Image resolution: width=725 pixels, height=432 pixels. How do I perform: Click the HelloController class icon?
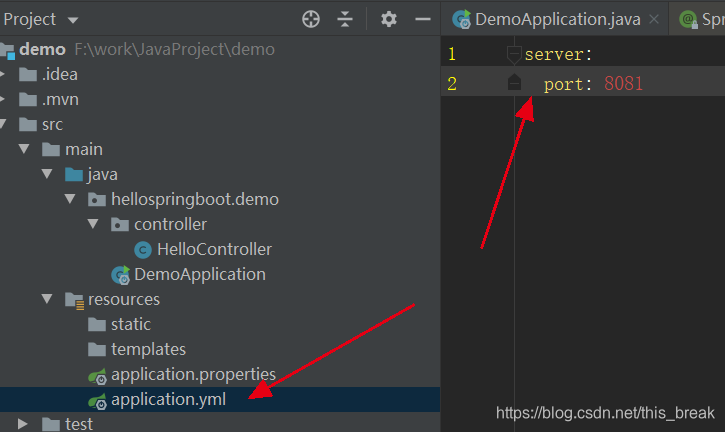pos(143,250)
